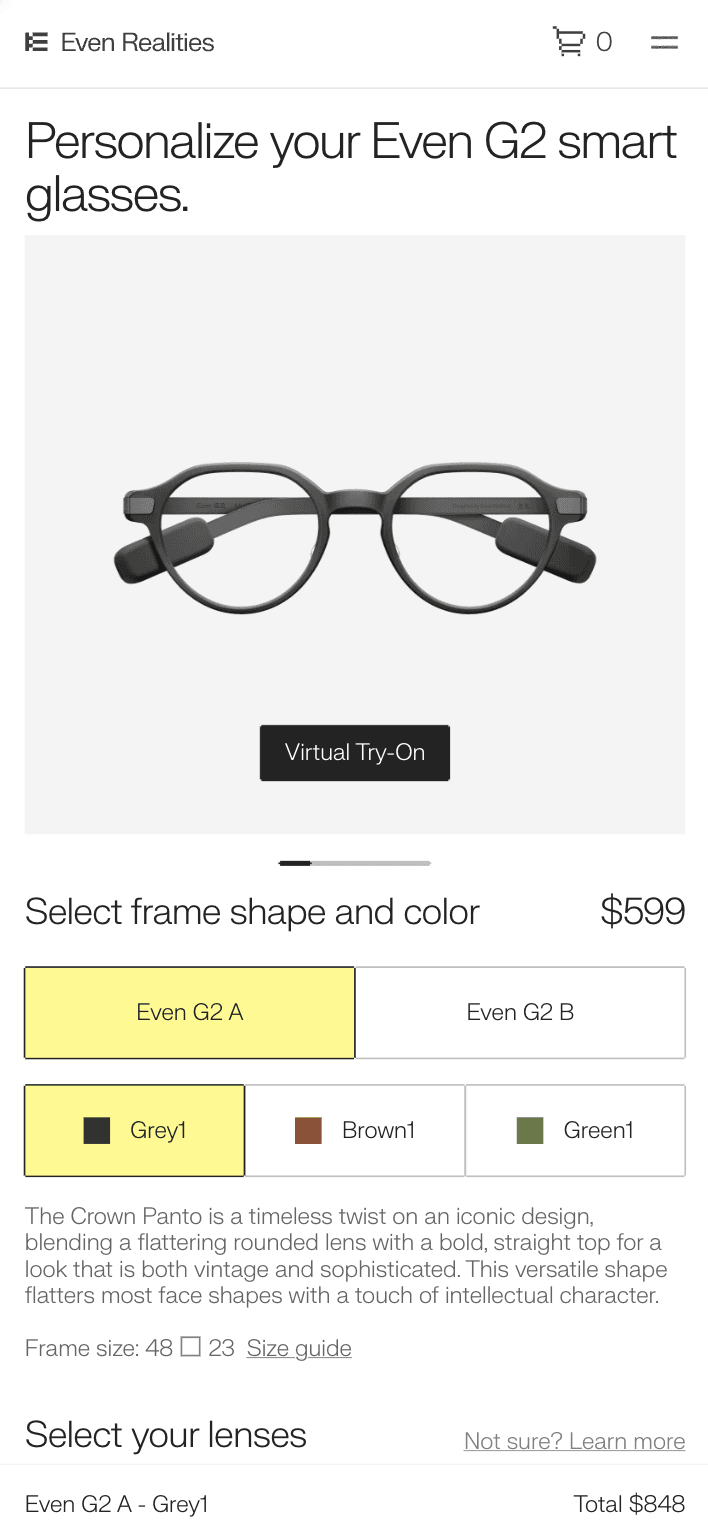Click the Even Realities brand name
The image size is (708, 1540).
137,42
